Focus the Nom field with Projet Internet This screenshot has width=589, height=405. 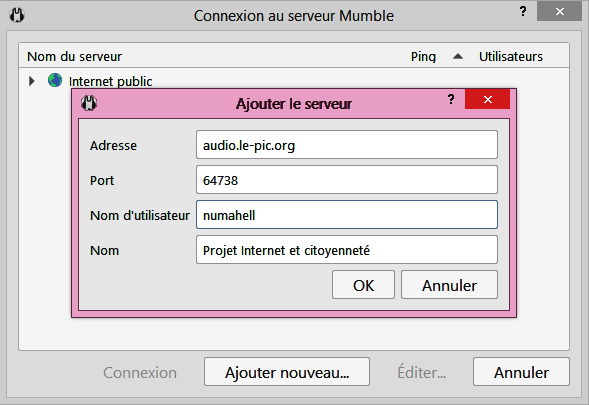(347, 249)
